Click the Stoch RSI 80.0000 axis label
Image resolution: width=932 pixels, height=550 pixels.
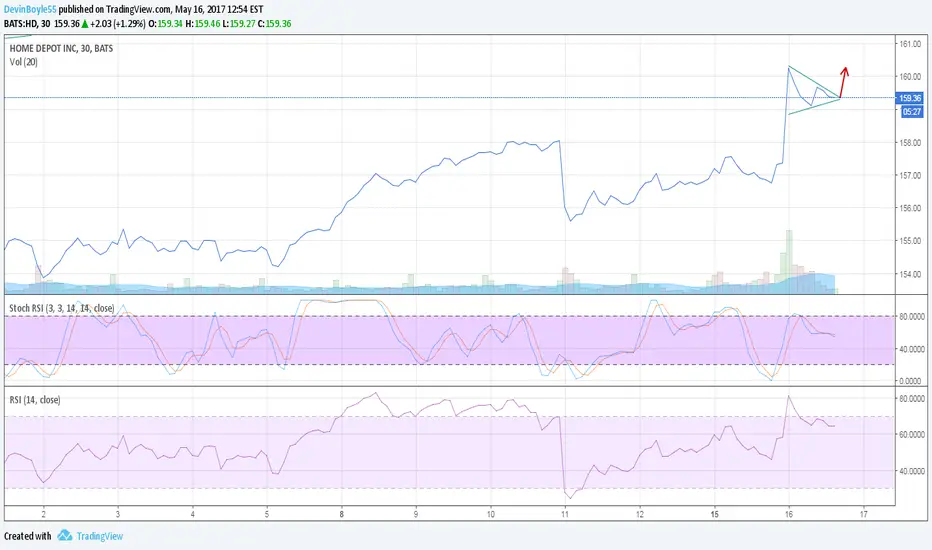912,317
